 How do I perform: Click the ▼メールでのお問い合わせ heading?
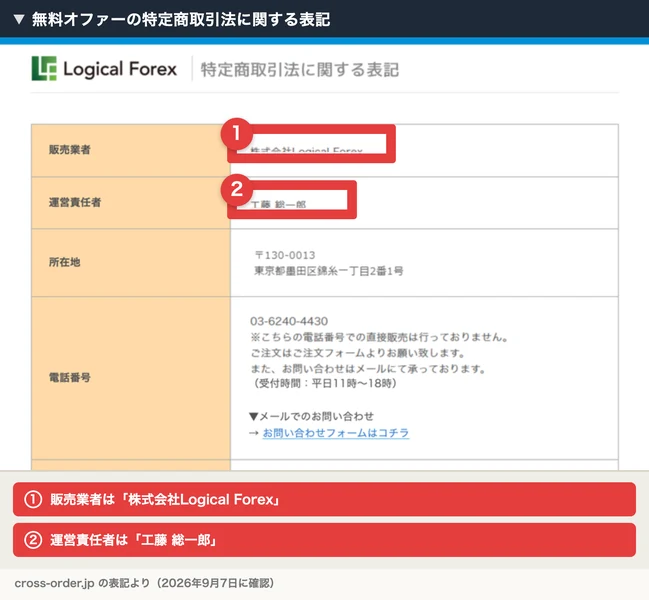tap(312, 416)
